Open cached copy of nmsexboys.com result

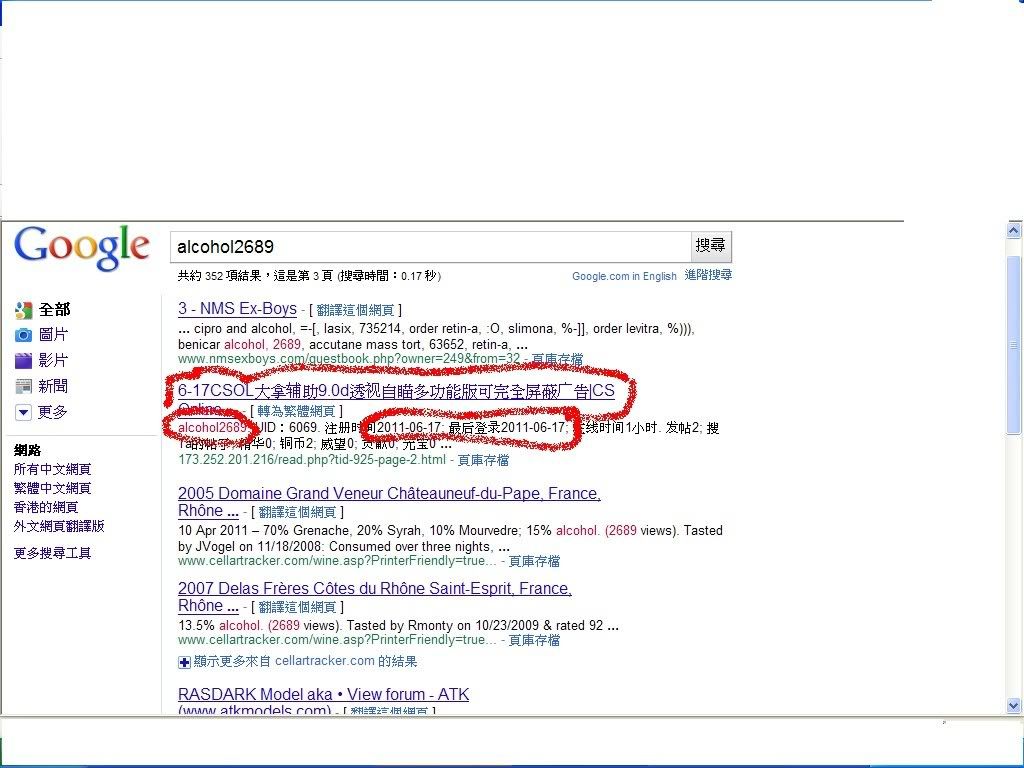(557, 359)
